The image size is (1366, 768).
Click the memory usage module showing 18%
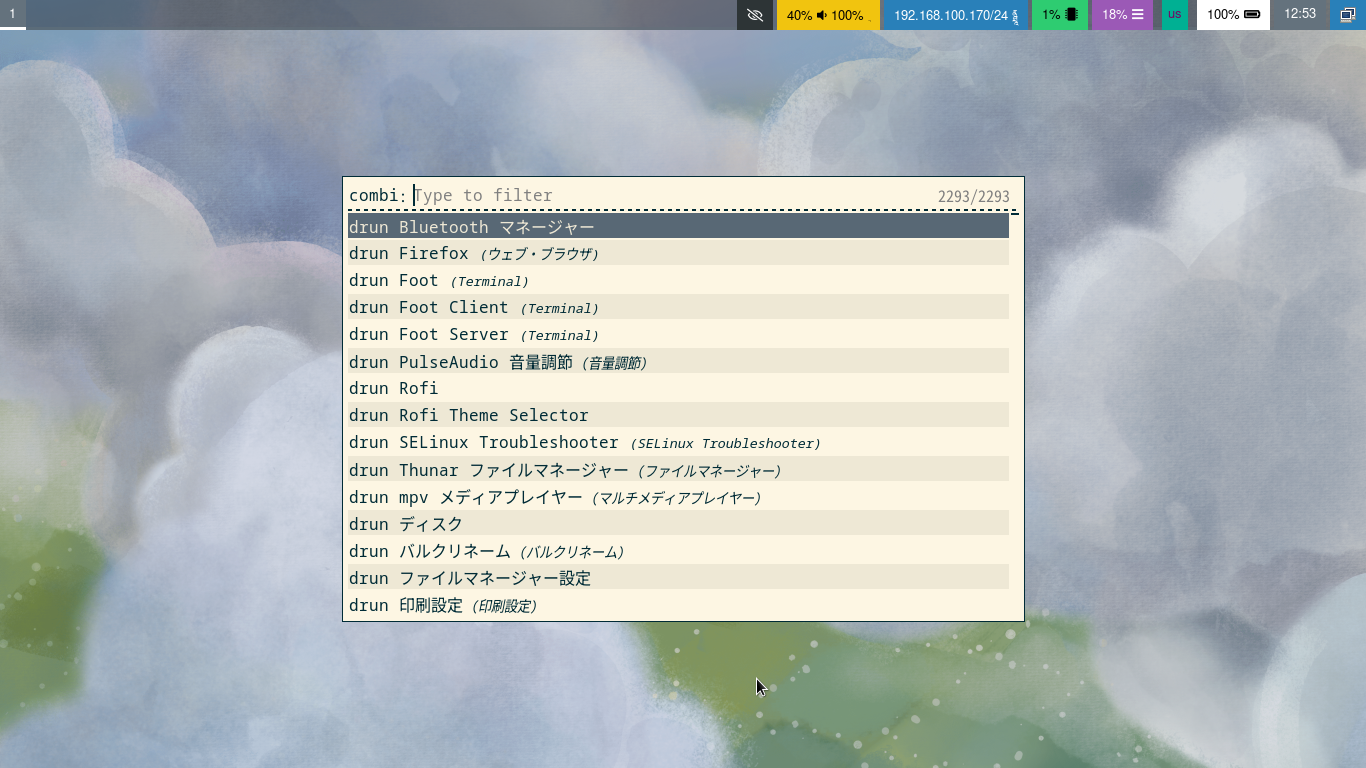(1122, 15)
